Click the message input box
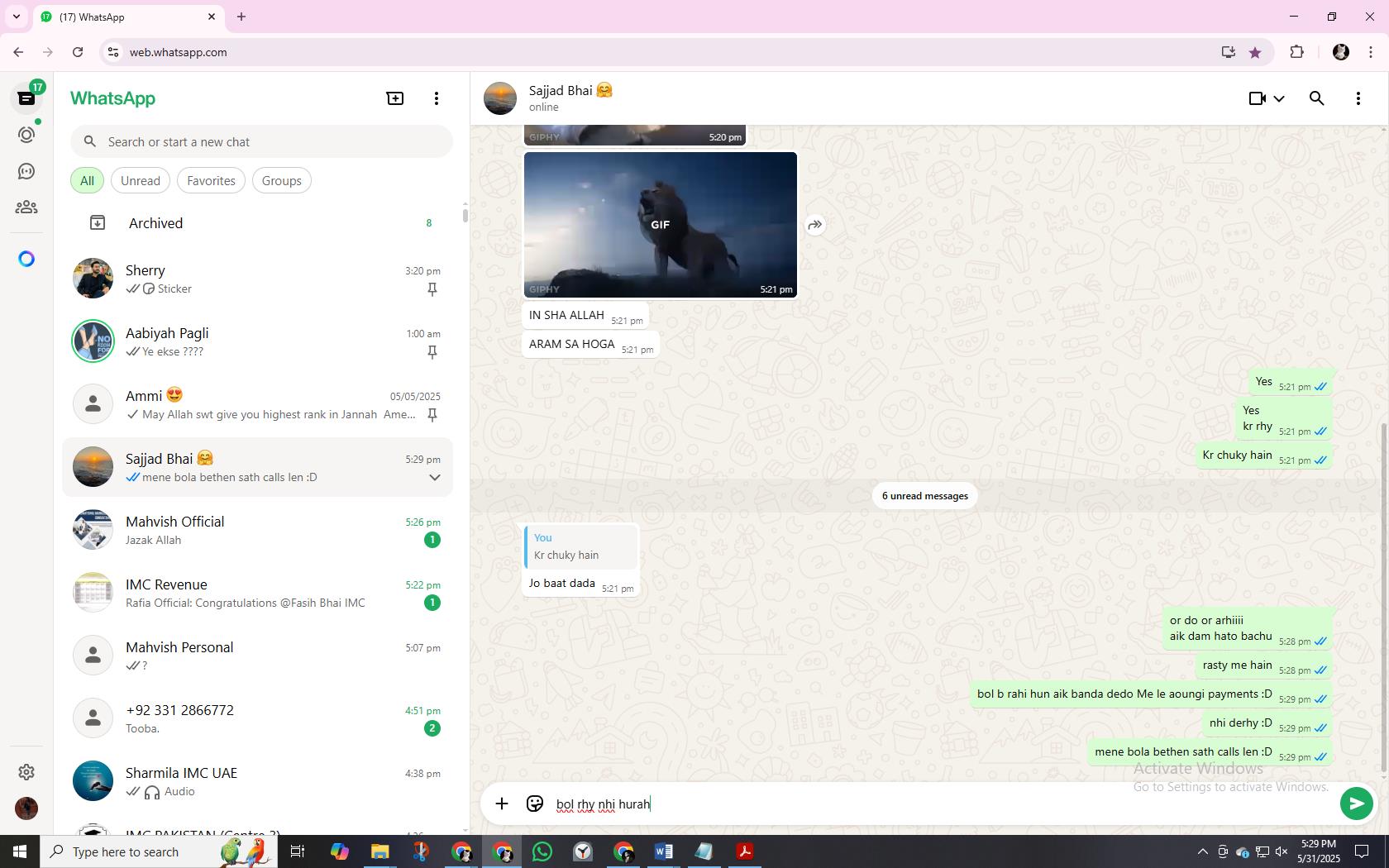1389x868 pixels. tap(943, 804)
